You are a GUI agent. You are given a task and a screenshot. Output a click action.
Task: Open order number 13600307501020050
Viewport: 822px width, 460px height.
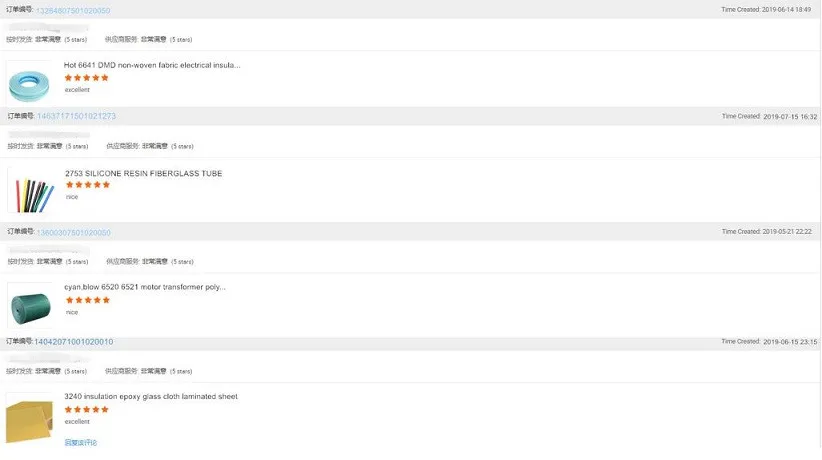point(73,232)
